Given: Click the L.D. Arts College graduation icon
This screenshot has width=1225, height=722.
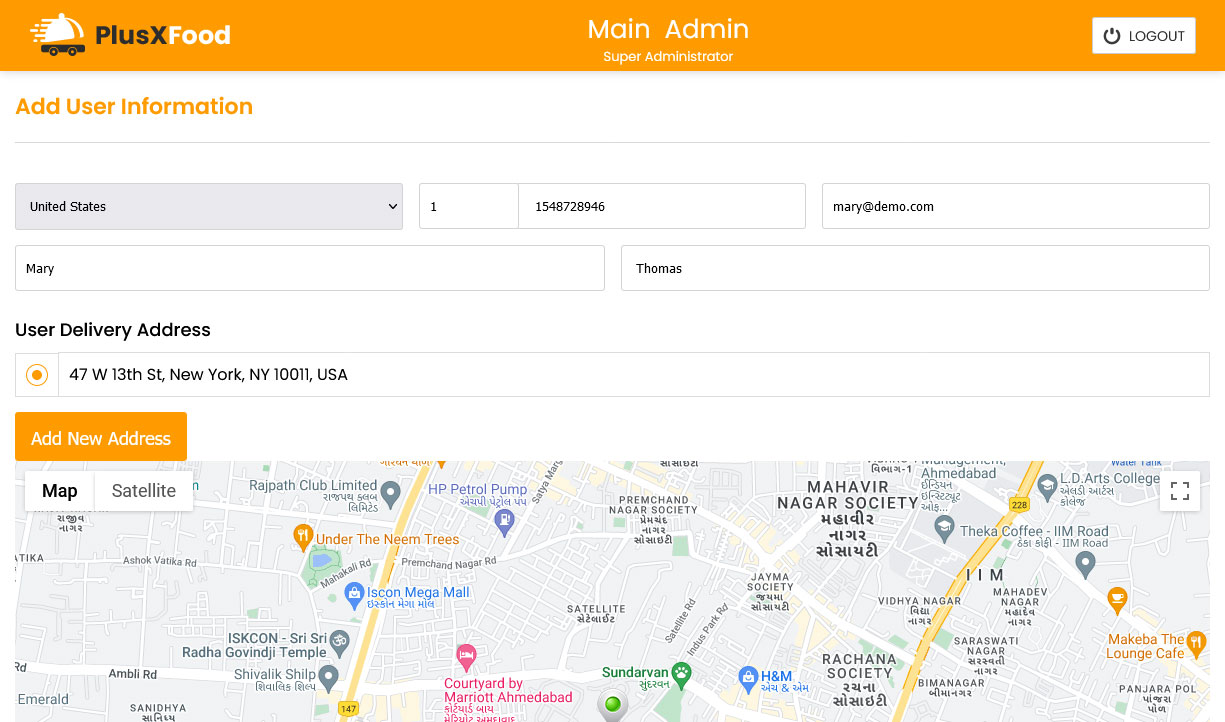Looking at the screenshot, I should point(1047,486).
